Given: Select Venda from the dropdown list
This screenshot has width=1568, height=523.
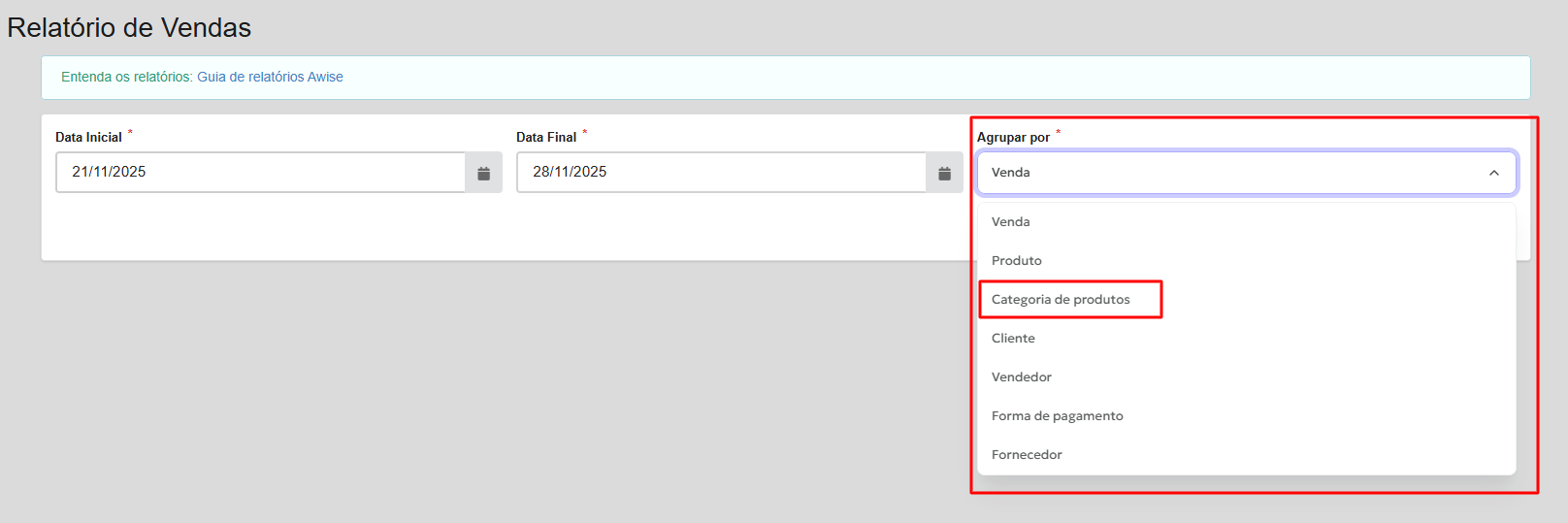Looking at the screenshot, I should (1011, 222).
